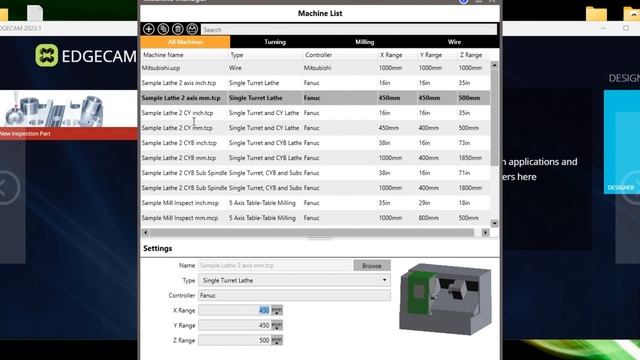The image size is (640, 360).
Task: Click the Browse button
Action: 372,266
